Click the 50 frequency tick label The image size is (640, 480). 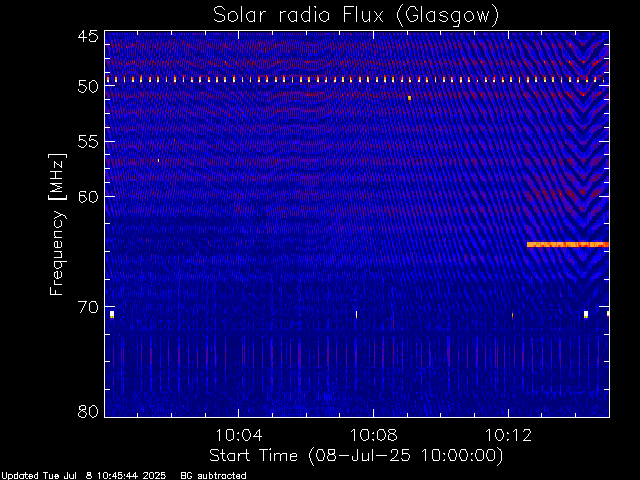pyautogui.click(x=88, y=87)
